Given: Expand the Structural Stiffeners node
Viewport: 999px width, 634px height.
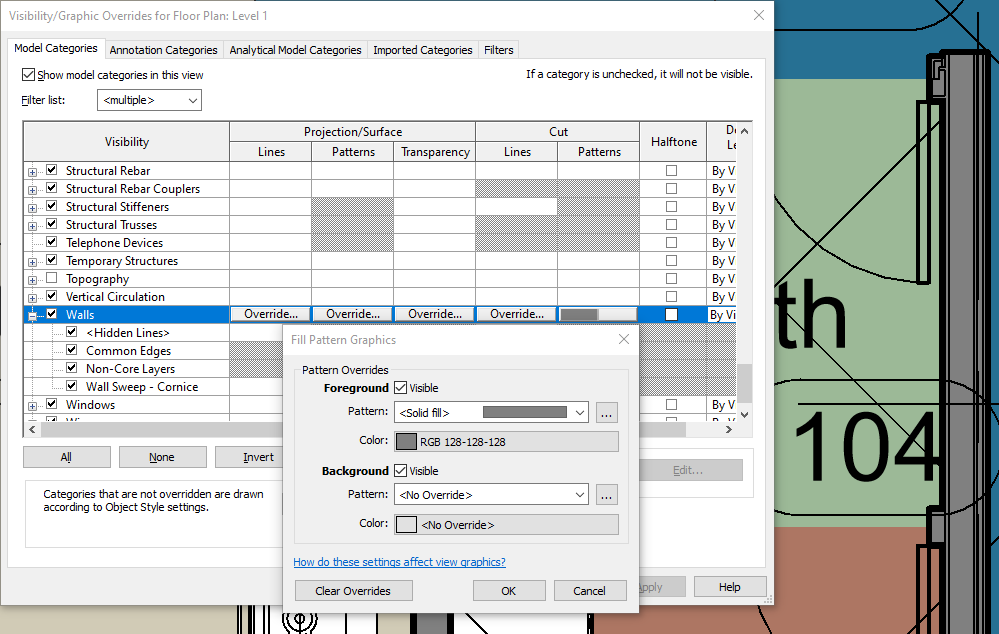Looking at the screenshot, I should click(x=32, y=208).
